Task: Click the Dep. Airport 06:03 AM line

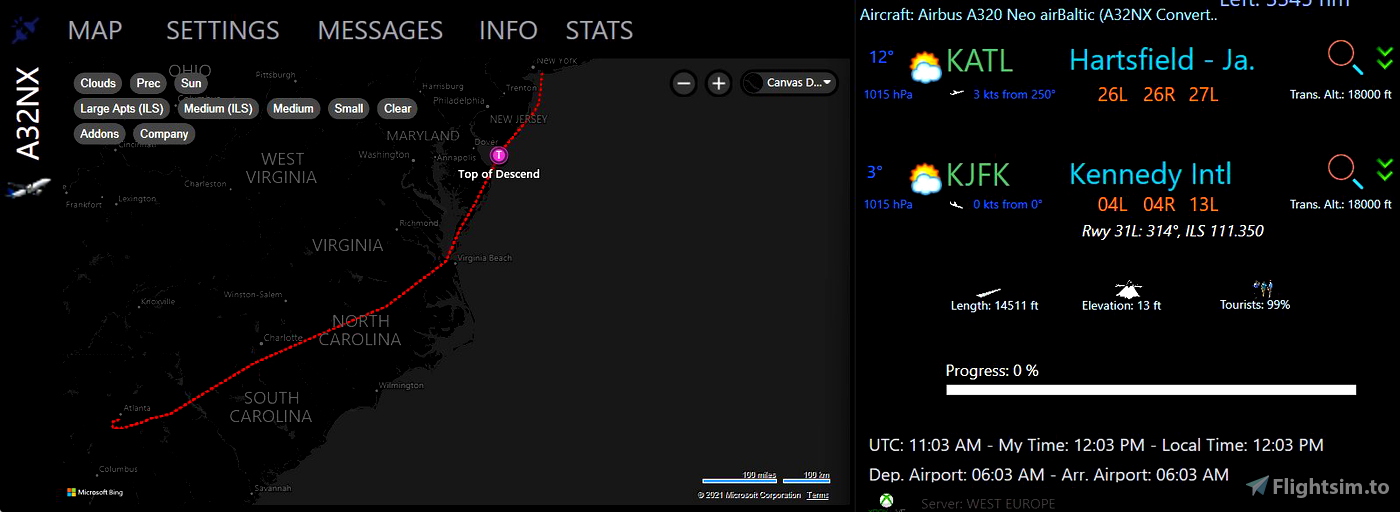Action: (1048, 475)
